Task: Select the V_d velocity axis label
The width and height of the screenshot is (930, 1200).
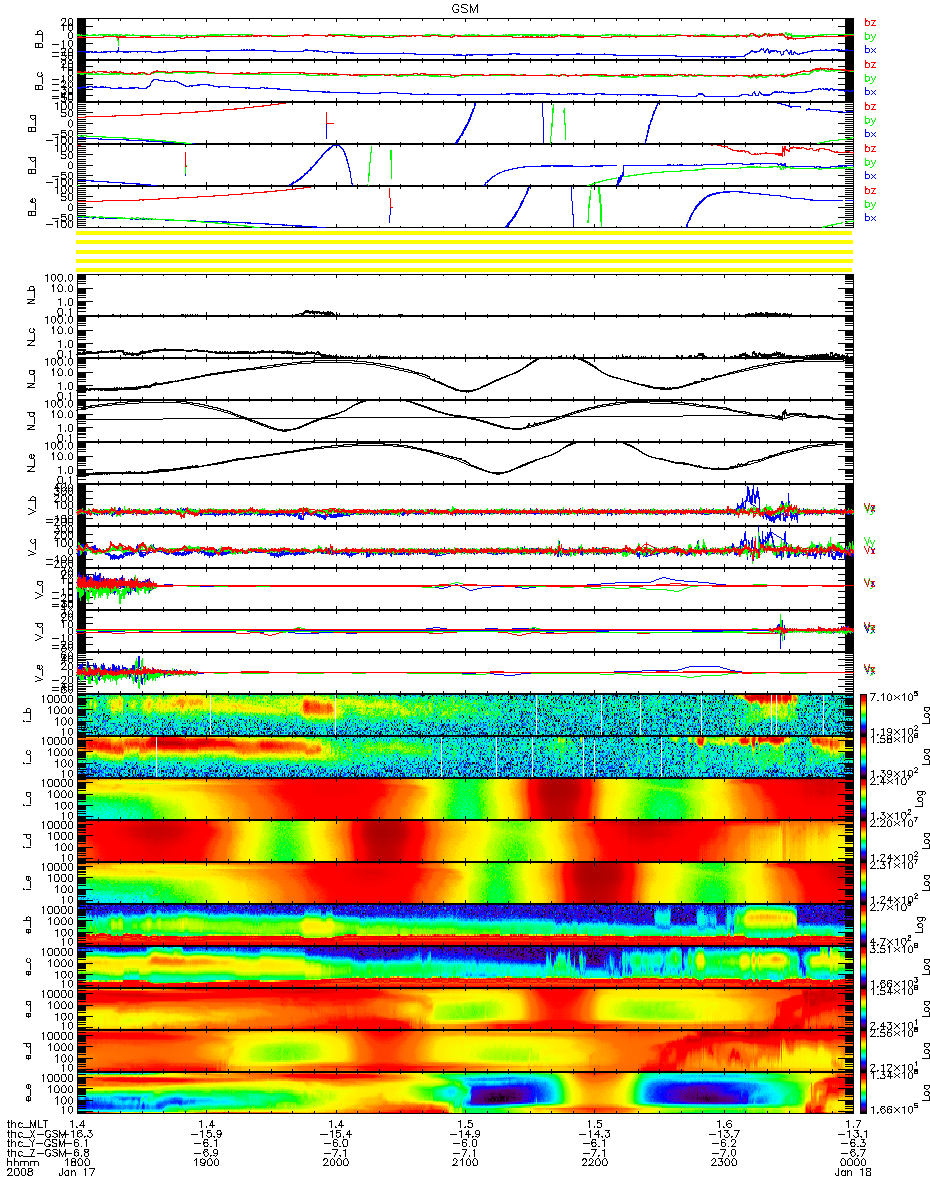Action: (40, 631)
